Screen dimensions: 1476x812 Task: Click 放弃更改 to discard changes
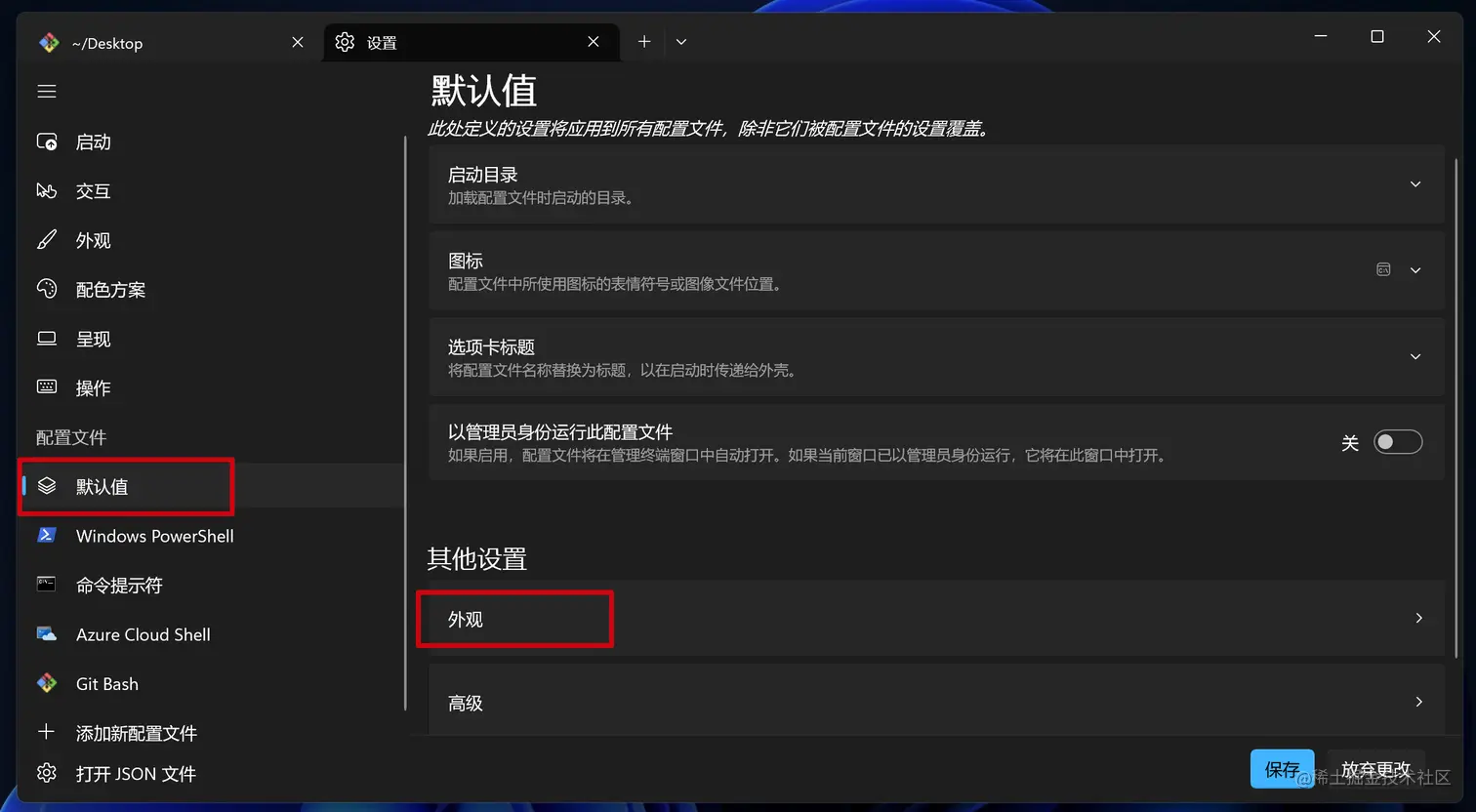click(1375, 769)
